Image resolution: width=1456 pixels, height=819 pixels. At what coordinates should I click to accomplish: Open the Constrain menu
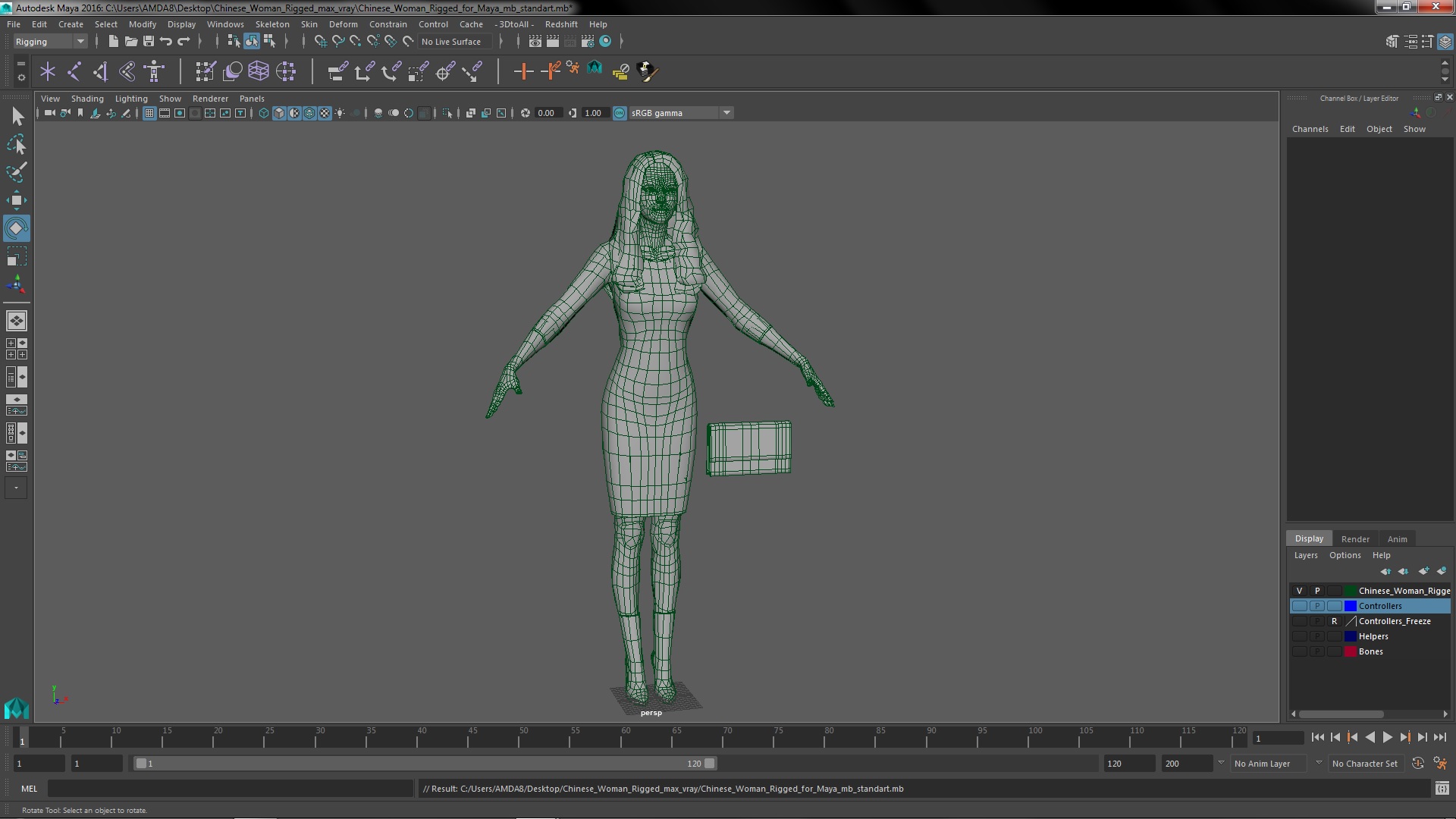point(388,24)
